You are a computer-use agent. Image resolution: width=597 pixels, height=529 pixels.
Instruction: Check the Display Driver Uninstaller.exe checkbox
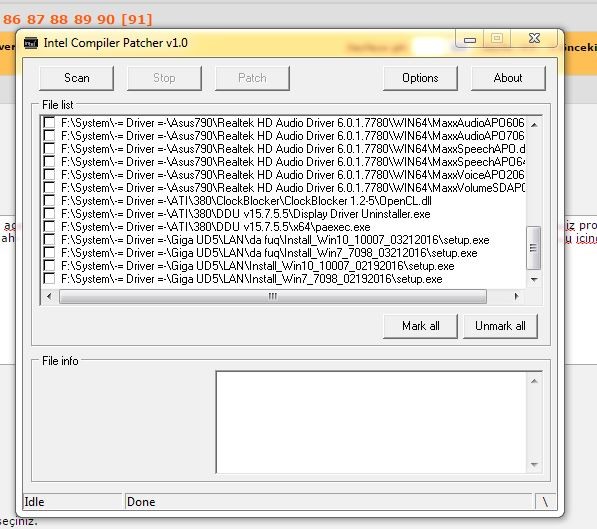point(49,213)
